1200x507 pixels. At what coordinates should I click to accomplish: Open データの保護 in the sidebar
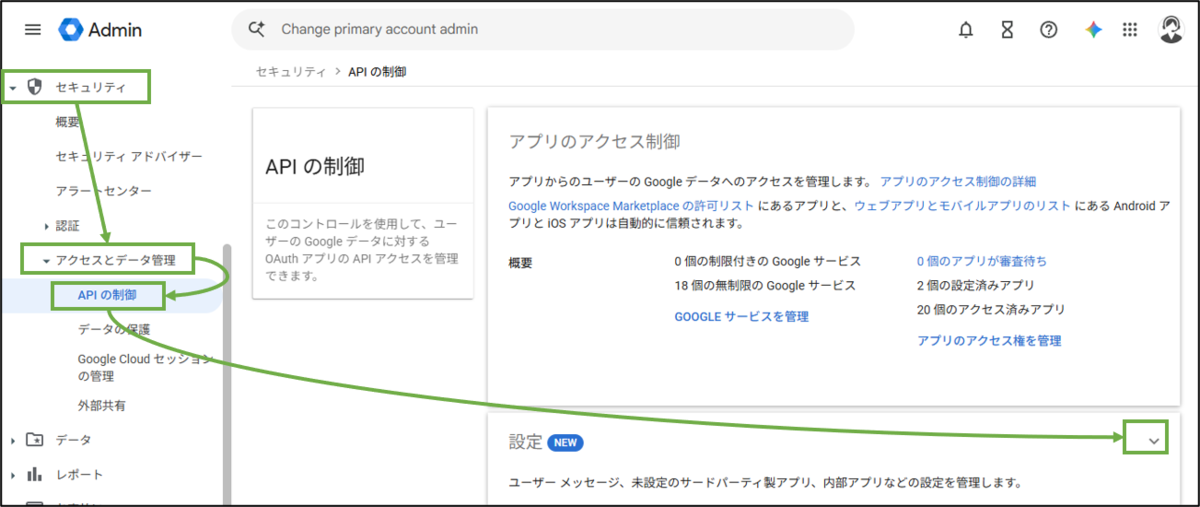click(114, 329)
